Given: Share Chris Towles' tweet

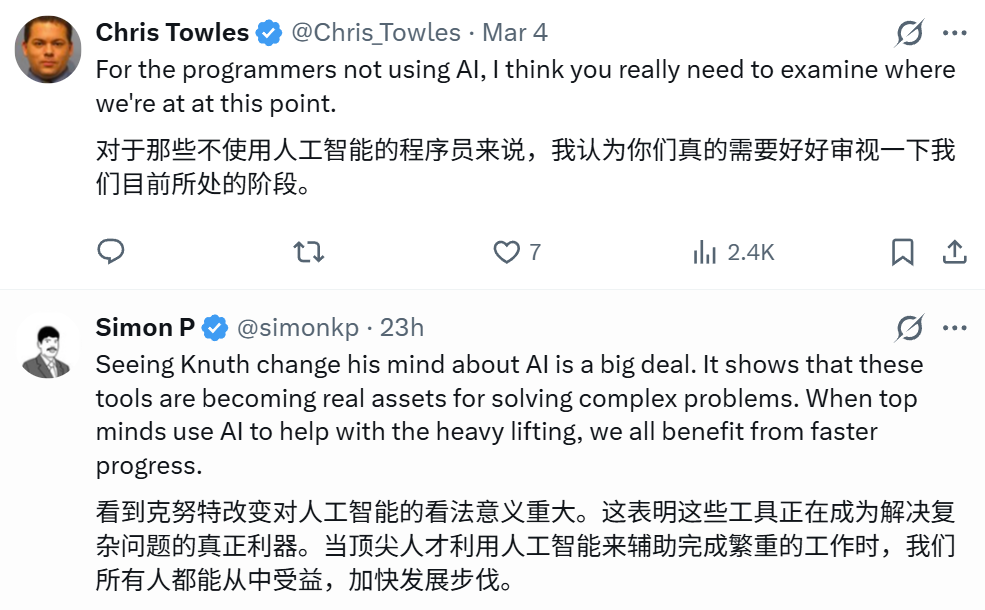Looking at the screenshot, I should tap(954, 251).
